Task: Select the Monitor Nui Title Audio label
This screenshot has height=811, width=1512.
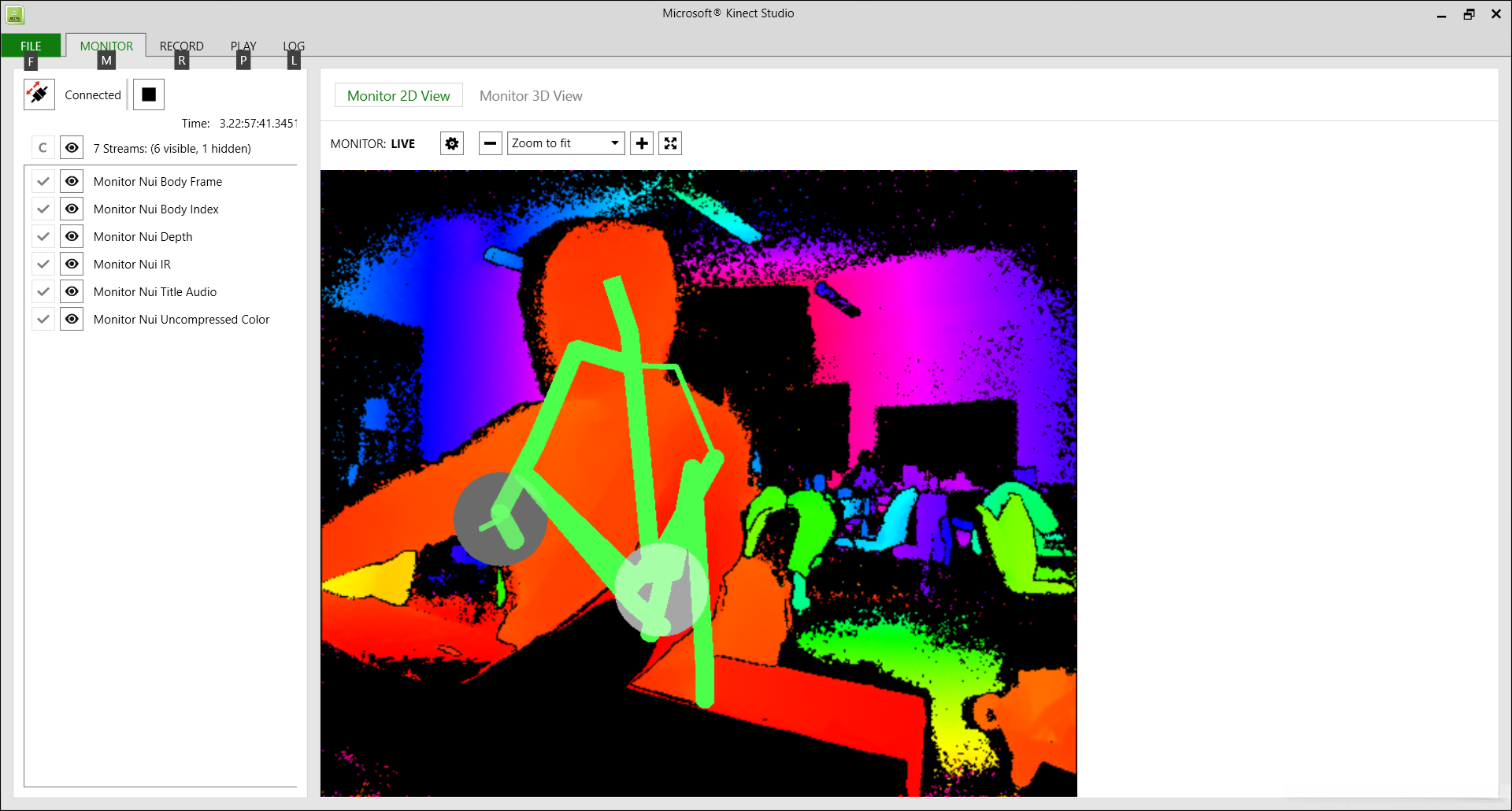Action: [x=155, y=292]
